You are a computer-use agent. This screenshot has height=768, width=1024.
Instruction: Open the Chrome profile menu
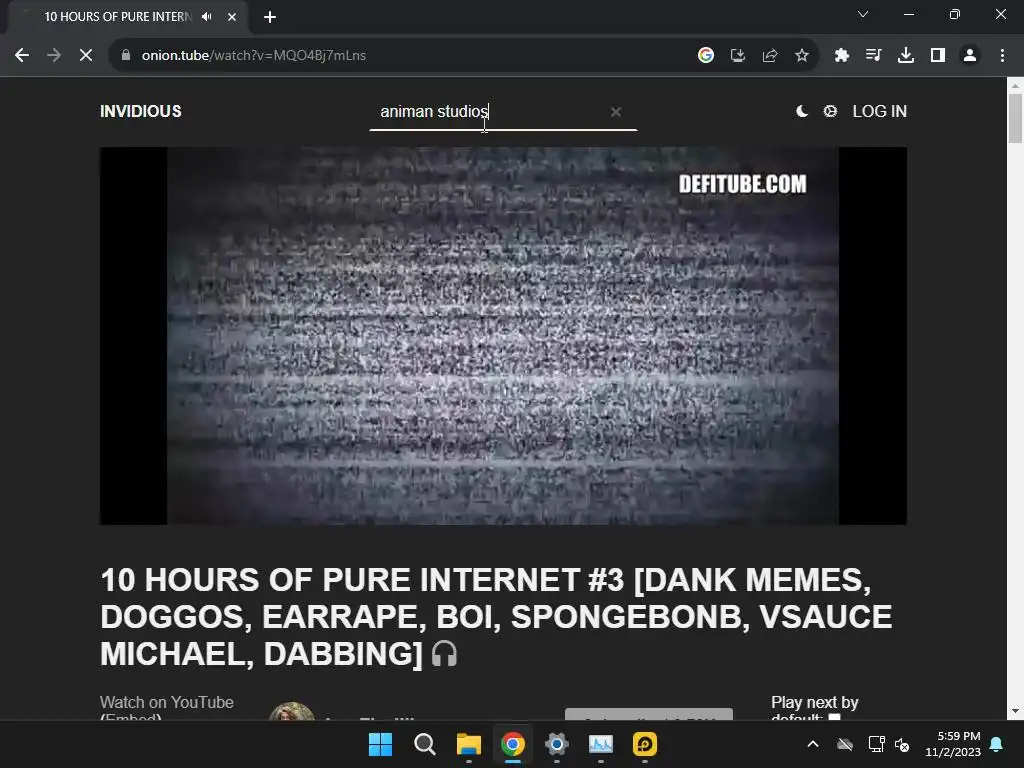pyautogui.click(x=970, y=56)
